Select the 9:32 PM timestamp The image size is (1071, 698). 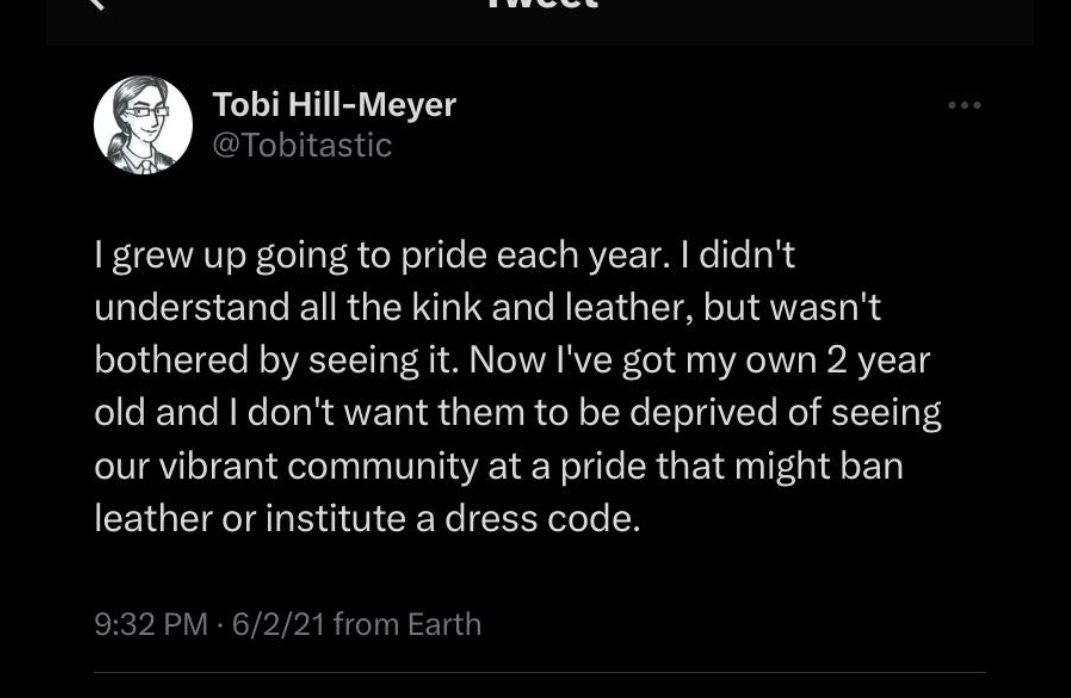(151, 624)
